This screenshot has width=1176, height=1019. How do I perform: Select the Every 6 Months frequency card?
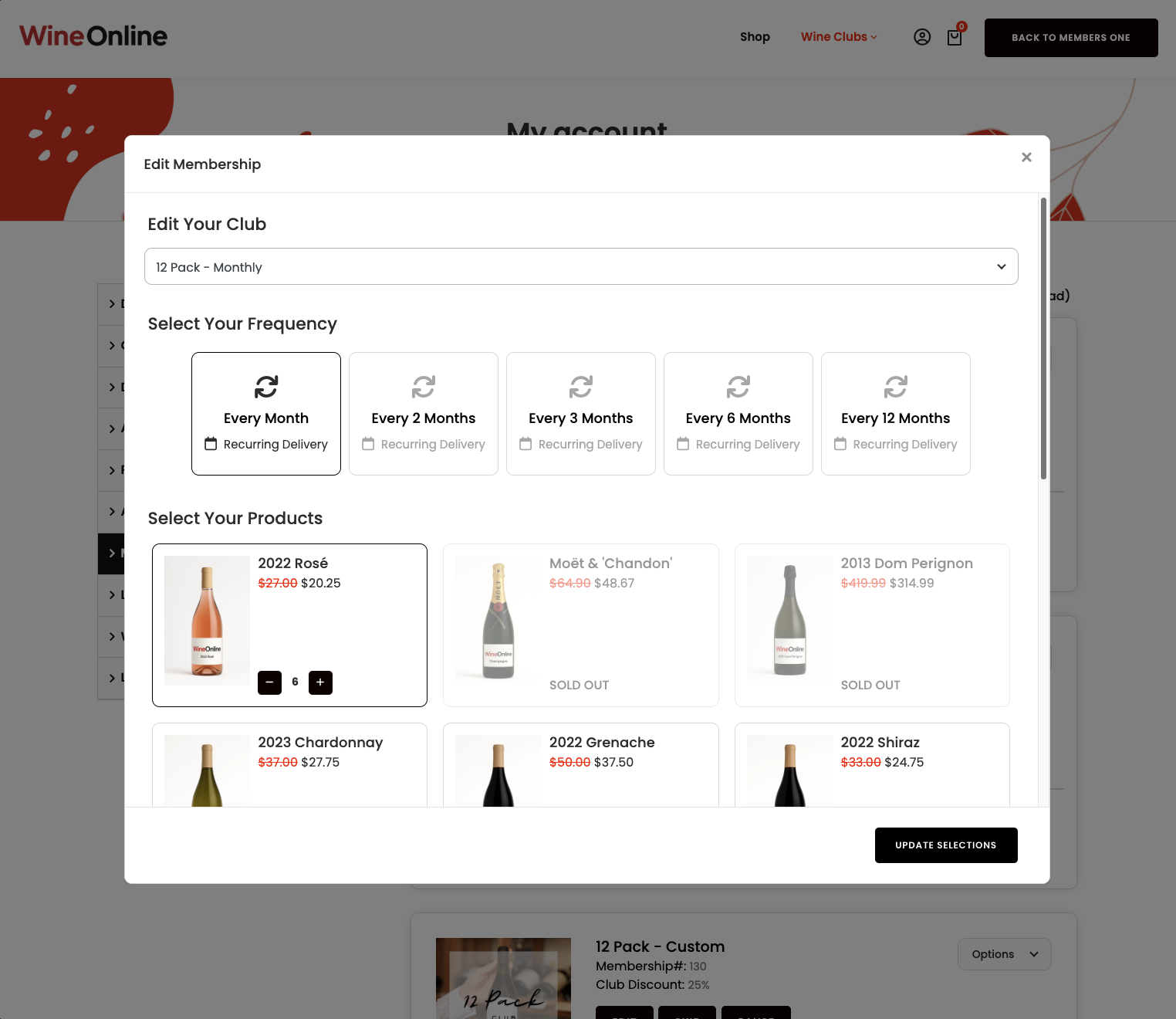pos(738,414)
